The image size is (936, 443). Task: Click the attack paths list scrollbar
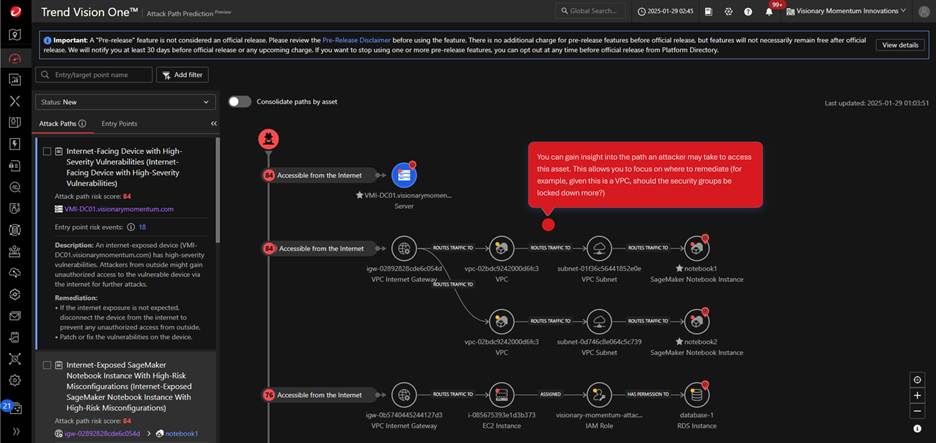pyautogui.click(x=217, y=191)
